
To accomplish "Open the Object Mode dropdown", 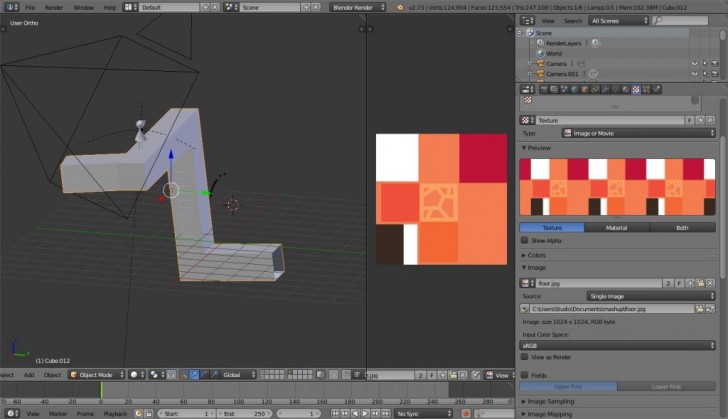I will click(x=97, y=374).
